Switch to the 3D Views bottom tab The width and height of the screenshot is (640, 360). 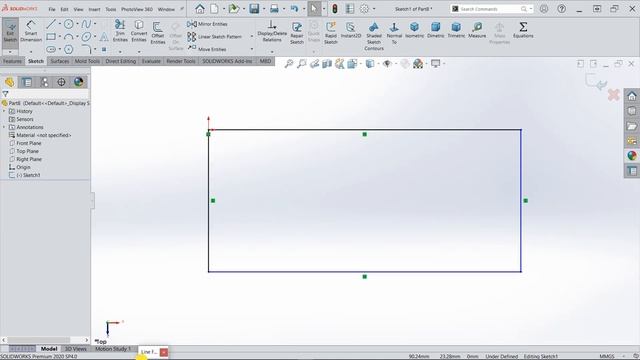pos(76,349)
